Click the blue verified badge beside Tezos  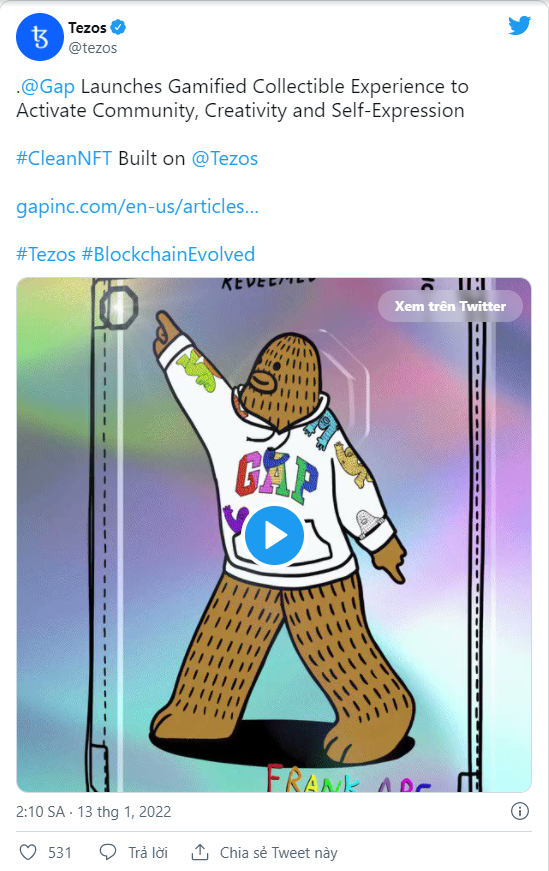tap(118, 27)
